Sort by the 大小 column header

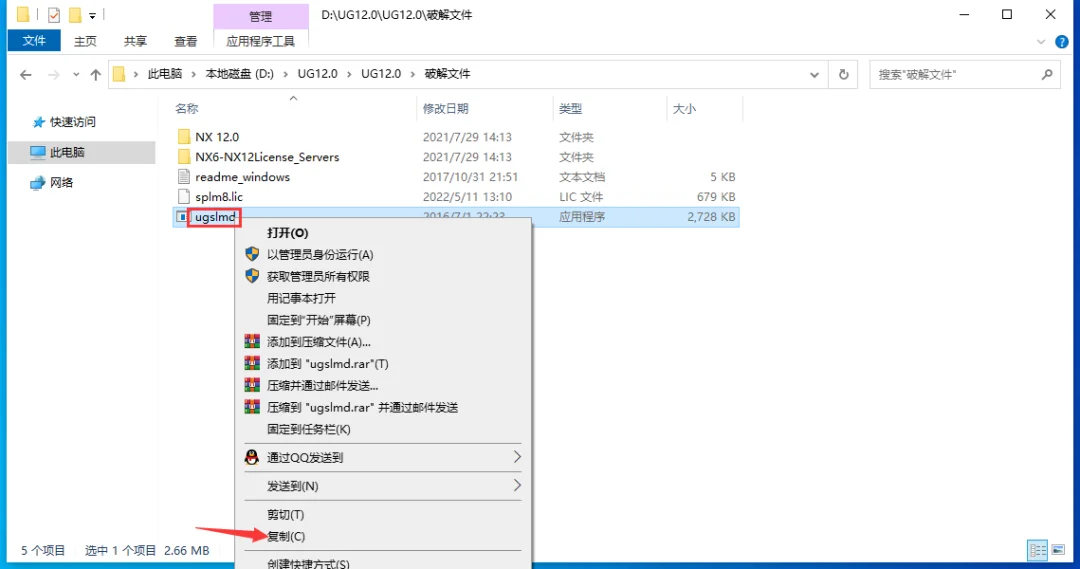click(x=684, y=109)
